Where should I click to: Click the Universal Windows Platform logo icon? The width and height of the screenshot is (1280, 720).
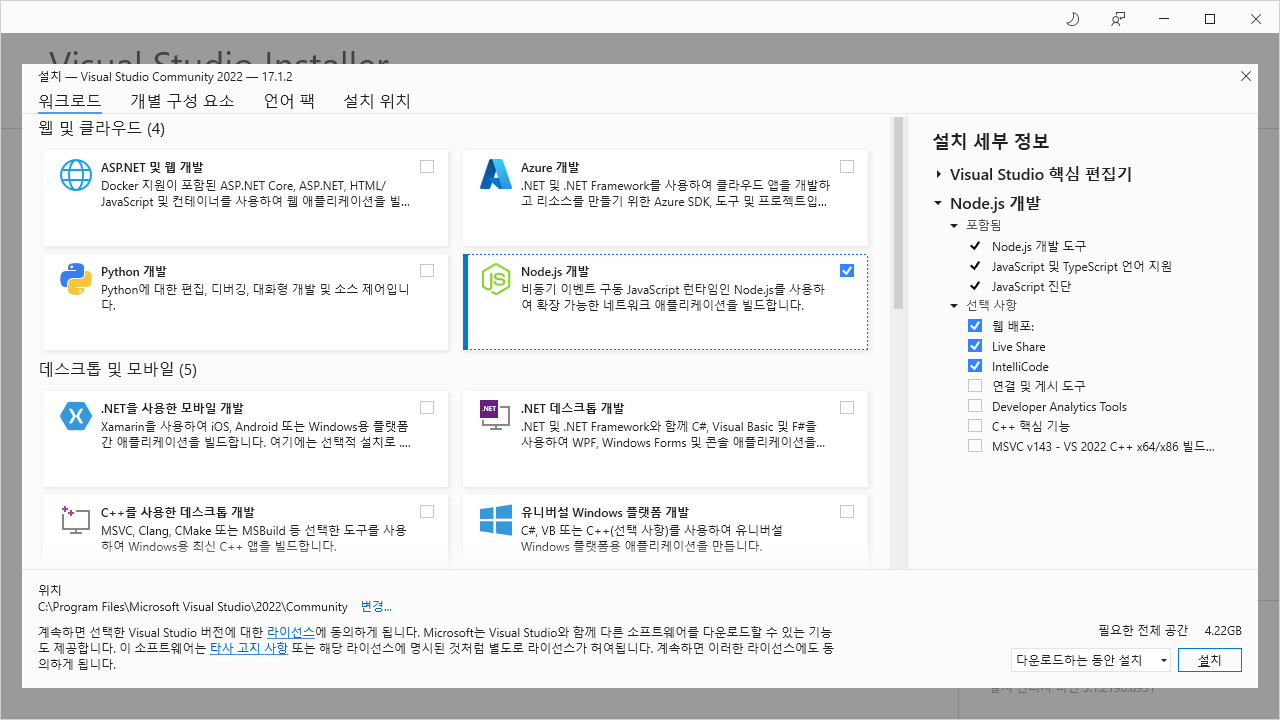pyautogui.click(x=496, y=519)
